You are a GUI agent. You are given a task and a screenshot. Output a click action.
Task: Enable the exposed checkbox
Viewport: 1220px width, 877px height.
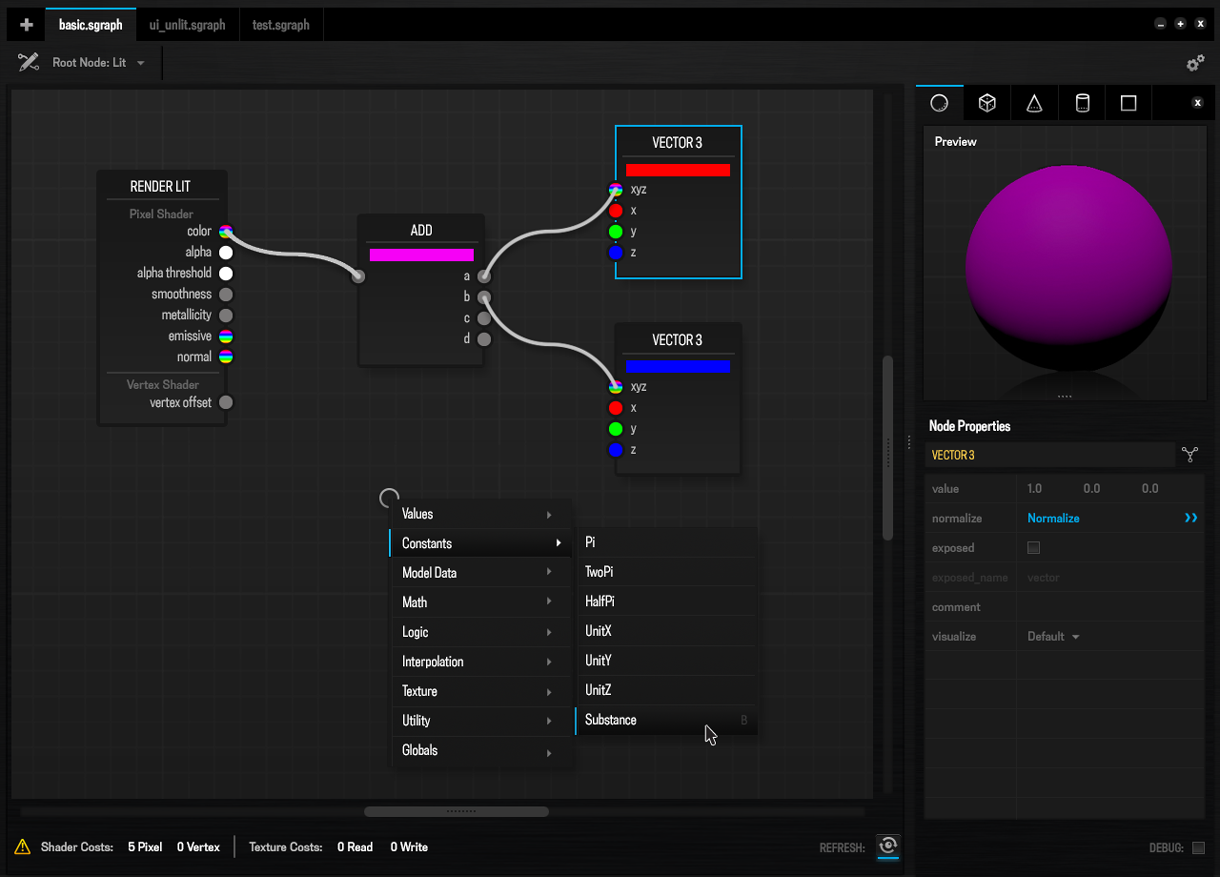coord(1034,548)
